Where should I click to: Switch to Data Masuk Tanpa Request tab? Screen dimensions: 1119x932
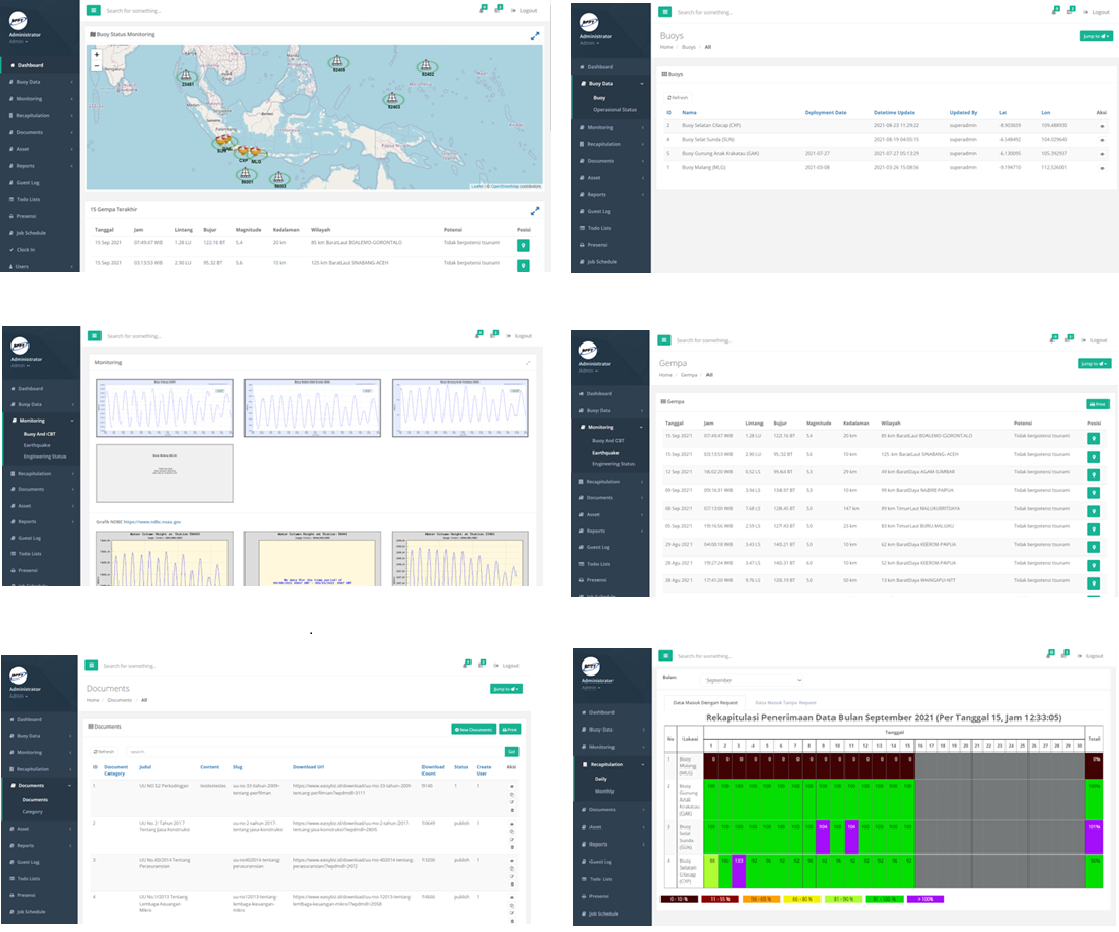click(x=786, y=703)
